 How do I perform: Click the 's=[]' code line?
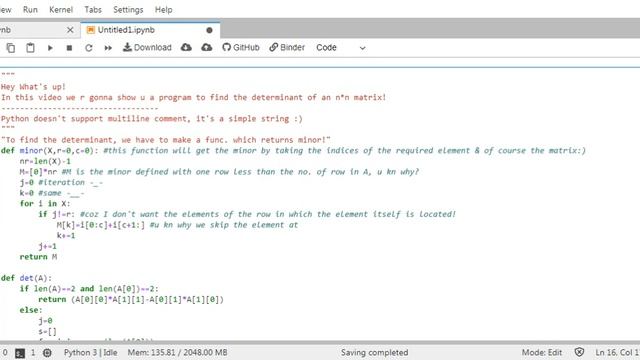pyautogui.click(x=47, y=331)
